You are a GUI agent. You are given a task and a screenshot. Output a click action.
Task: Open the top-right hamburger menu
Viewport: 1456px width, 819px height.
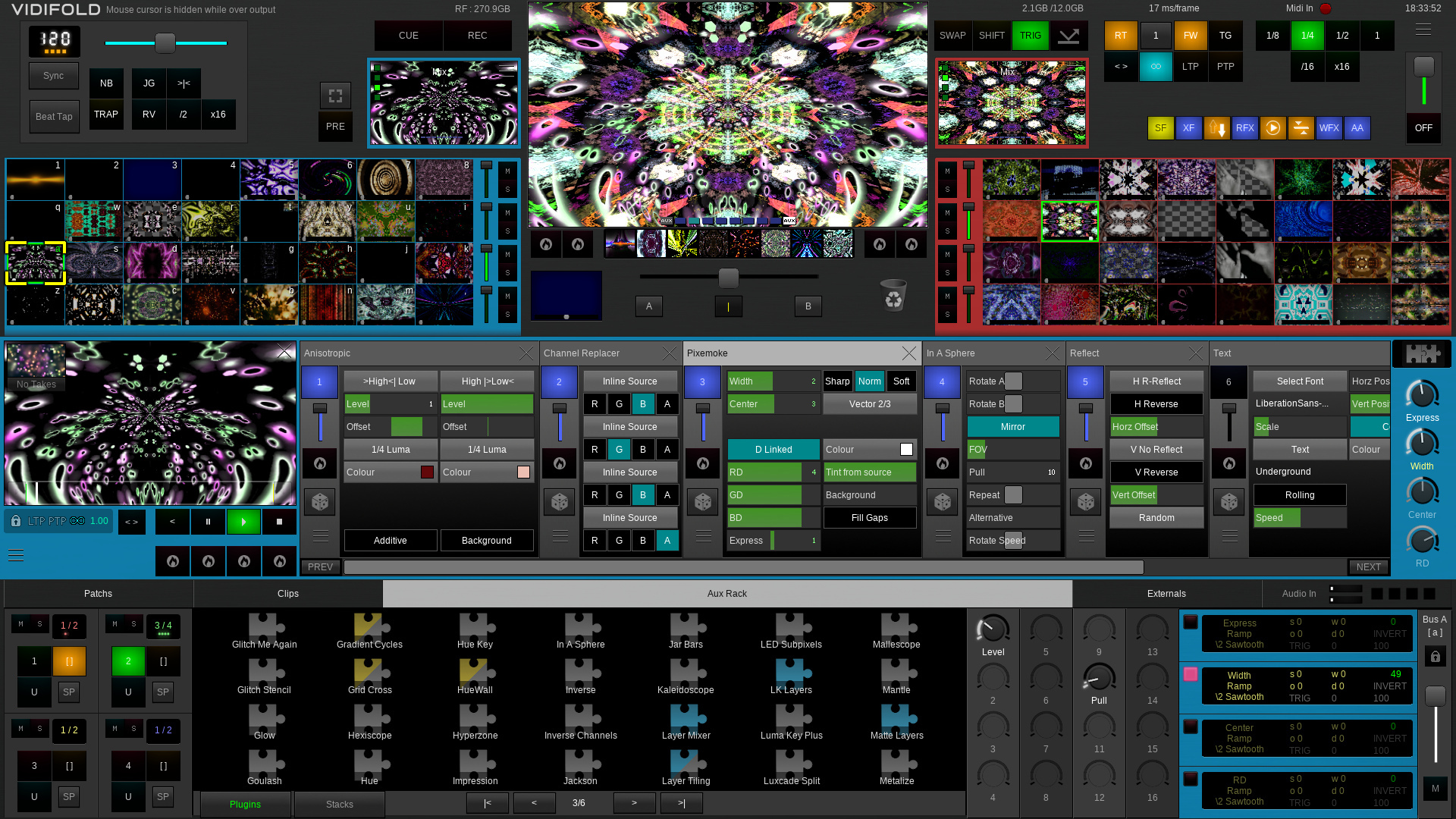point(1423,30)
